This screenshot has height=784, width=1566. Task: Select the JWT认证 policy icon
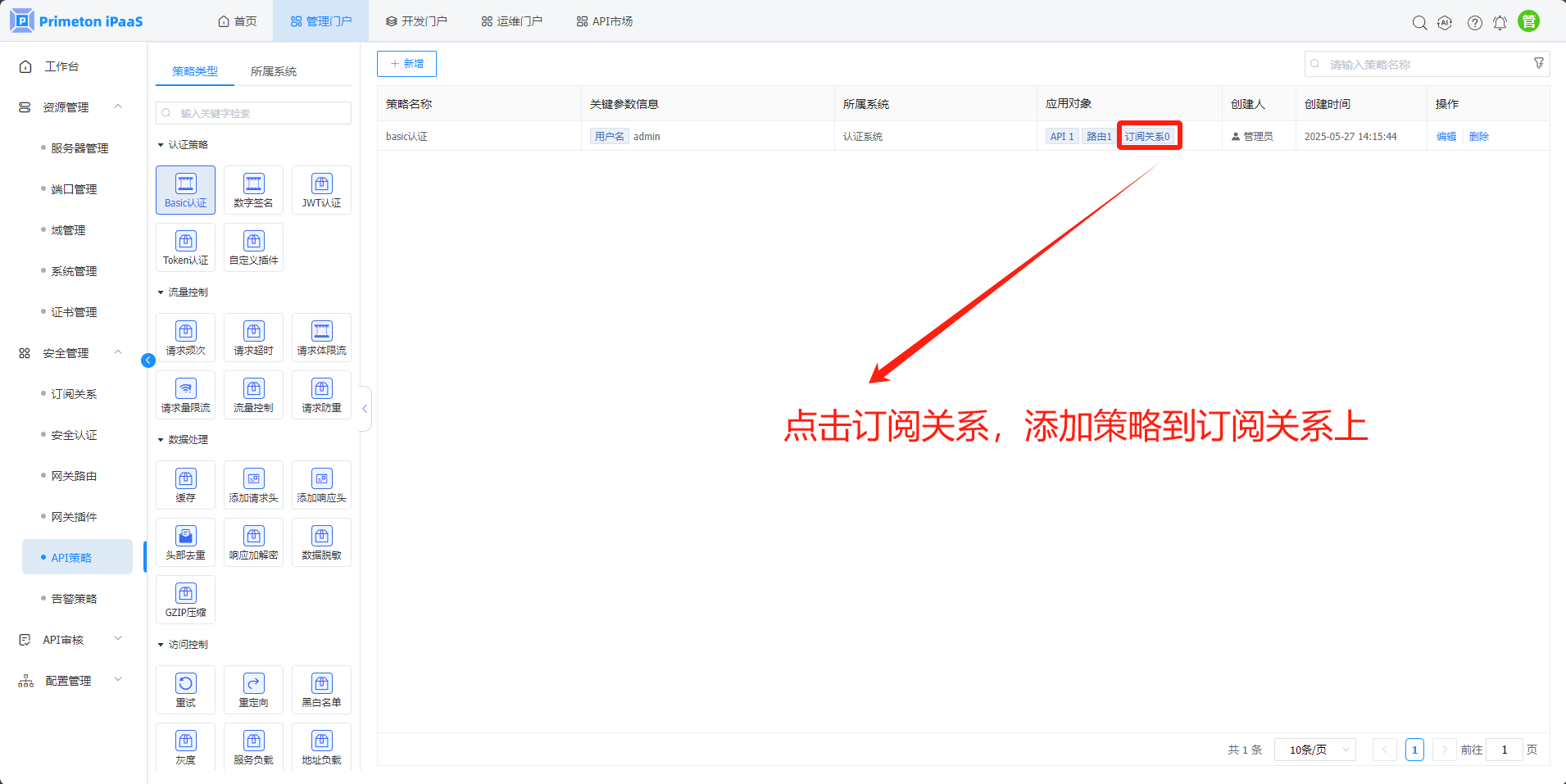click(321, 190)
